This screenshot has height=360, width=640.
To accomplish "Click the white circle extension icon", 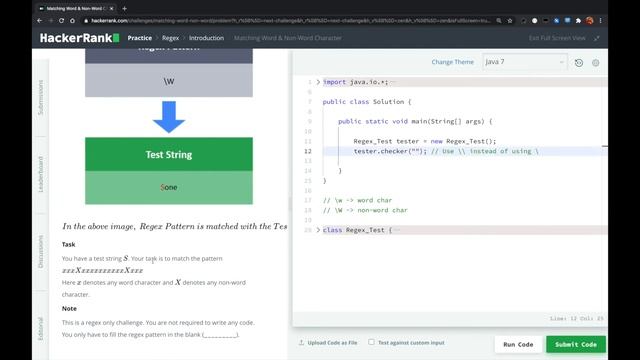I will [x=534, y=20].
